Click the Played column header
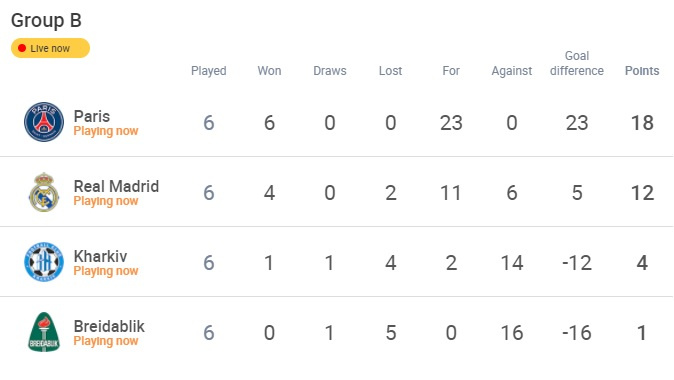674x380 pixels. [x=208, y=70]
